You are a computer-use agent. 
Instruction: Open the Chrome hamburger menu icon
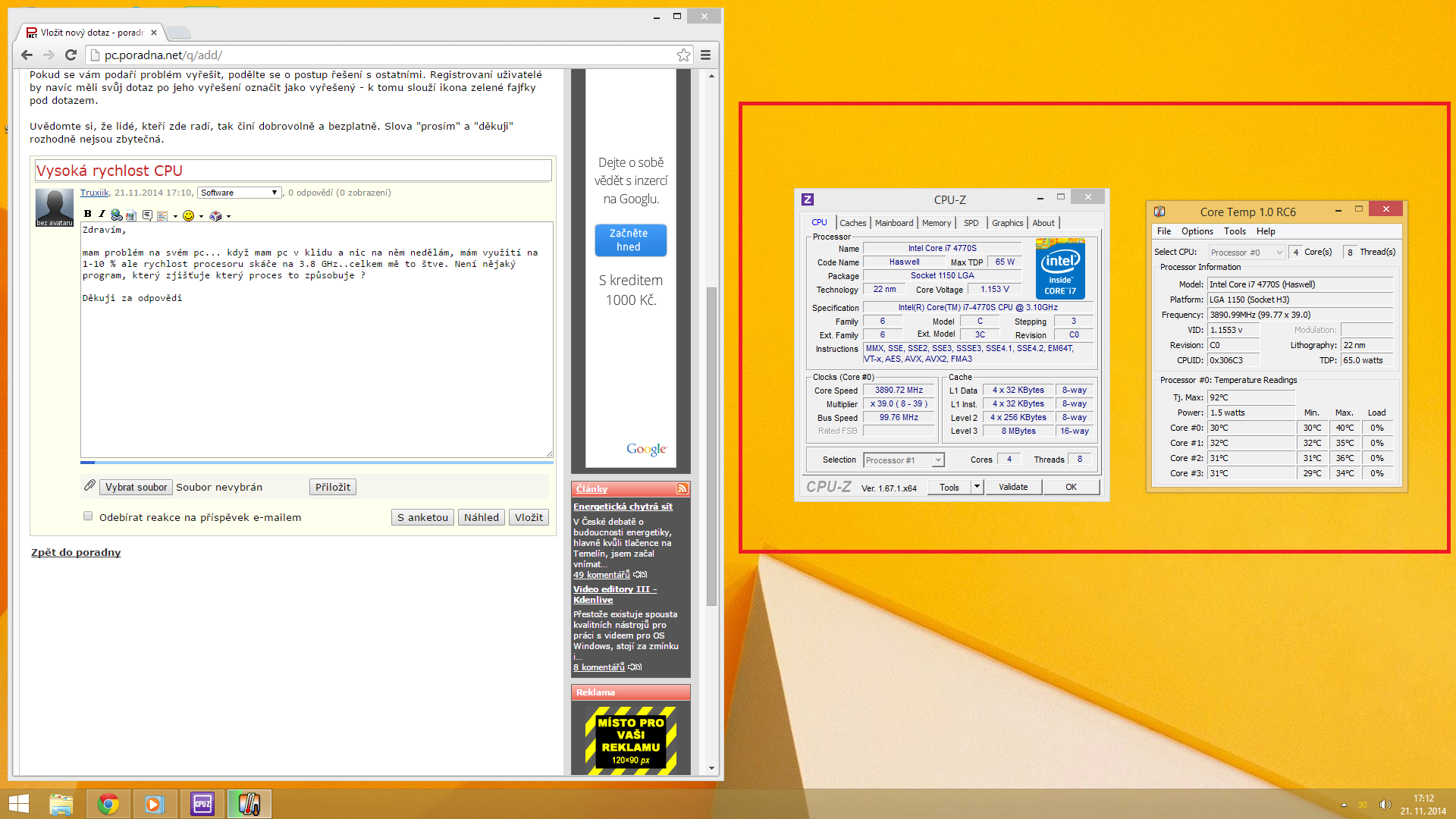click(x=705, y=55)
